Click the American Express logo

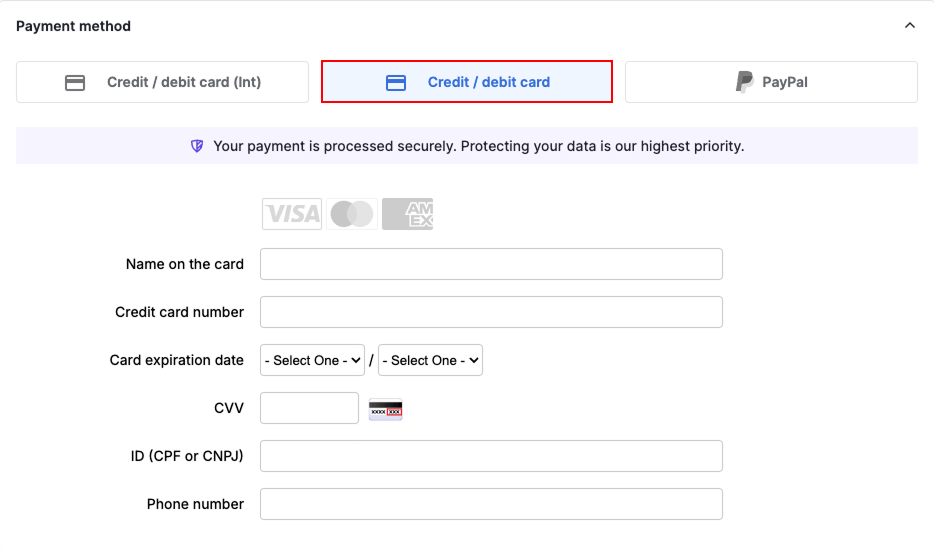[x=407, y=214]
